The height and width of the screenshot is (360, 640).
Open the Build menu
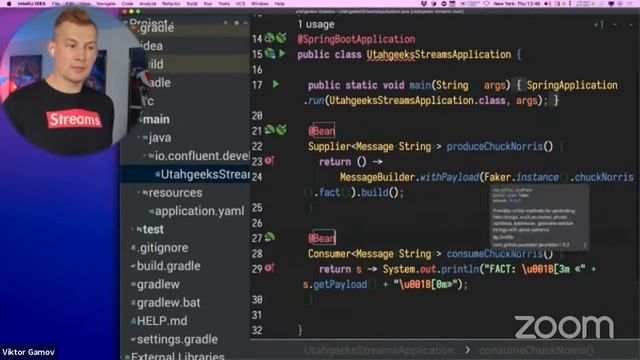click(x=192, y=4)
